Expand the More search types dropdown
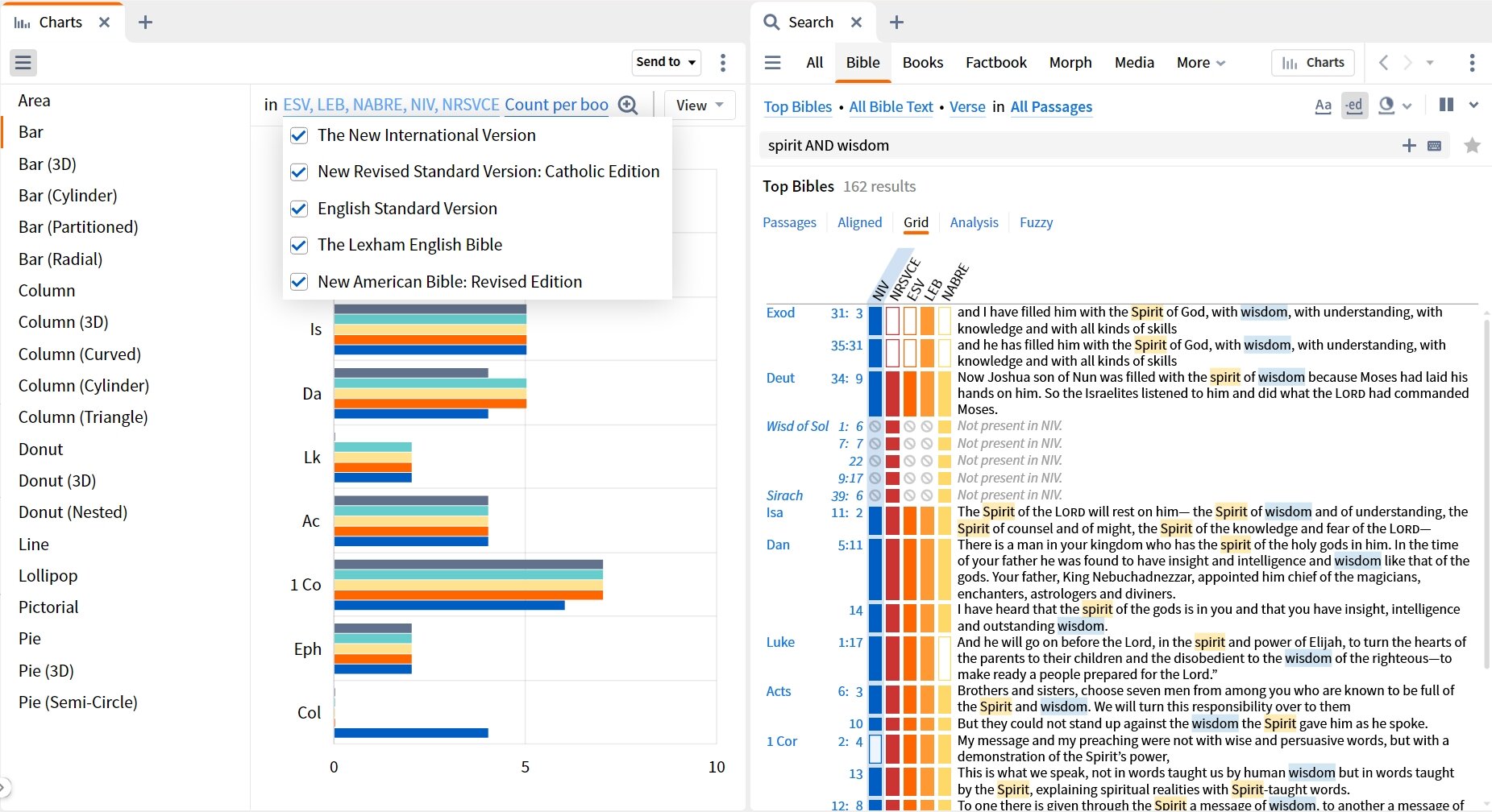This screenshot has width=1492, height=812. (x=1200, y=62)
